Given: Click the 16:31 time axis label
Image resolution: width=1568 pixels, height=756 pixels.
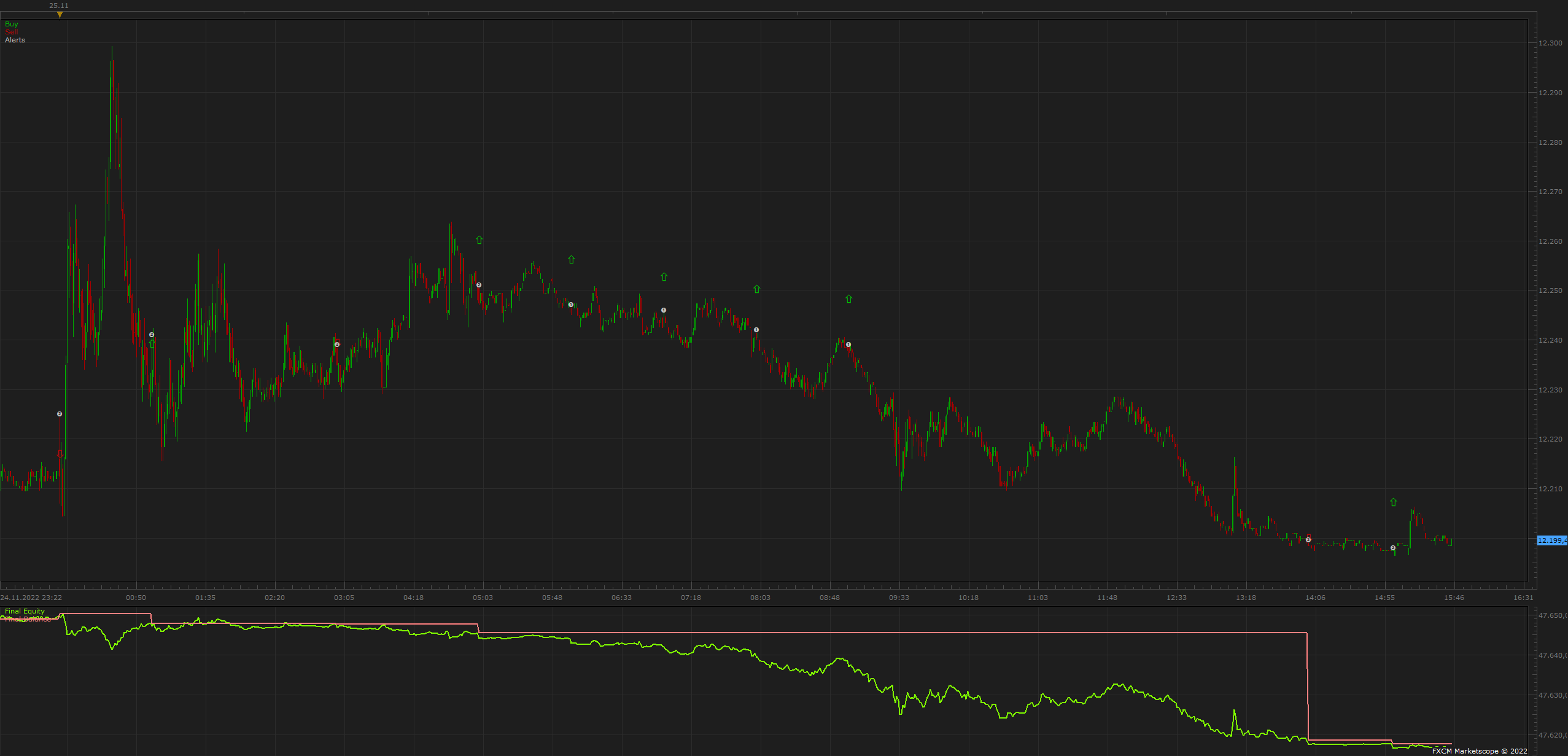Looking at the screenshot, I should (x=1524, y=598).
